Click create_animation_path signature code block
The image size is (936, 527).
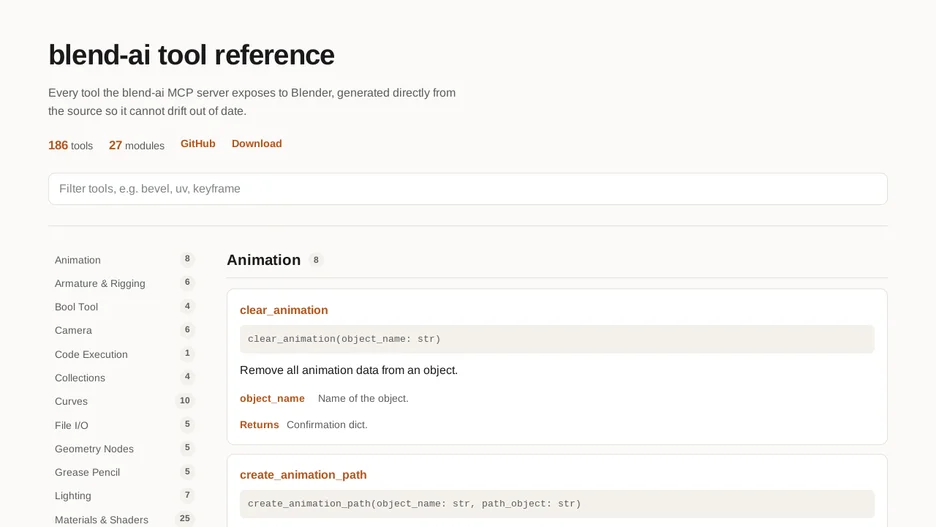557,504
